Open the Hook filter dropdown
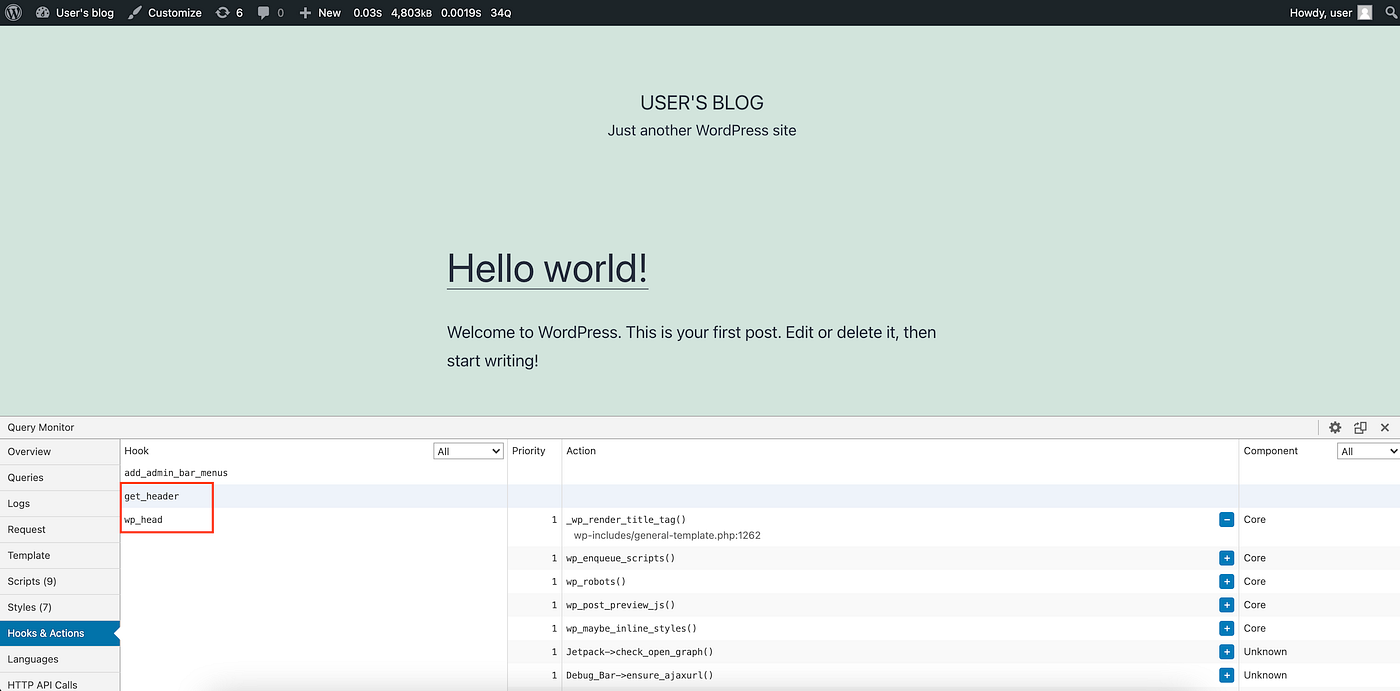This screenshot has width=1400, height=691. [x=468, y=452]
